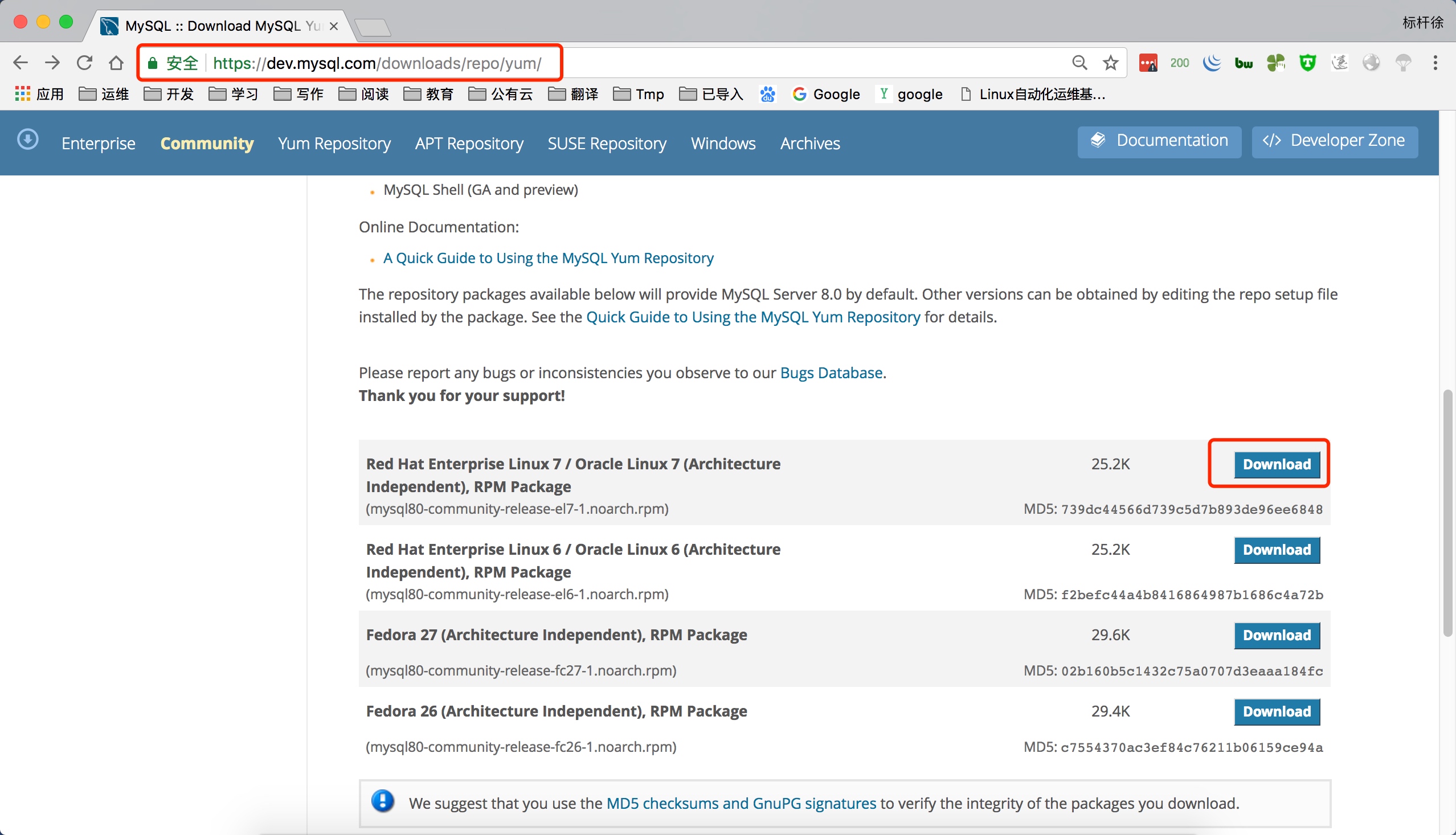
Task: Reload the page with the refresh icon
Action: 84,63
